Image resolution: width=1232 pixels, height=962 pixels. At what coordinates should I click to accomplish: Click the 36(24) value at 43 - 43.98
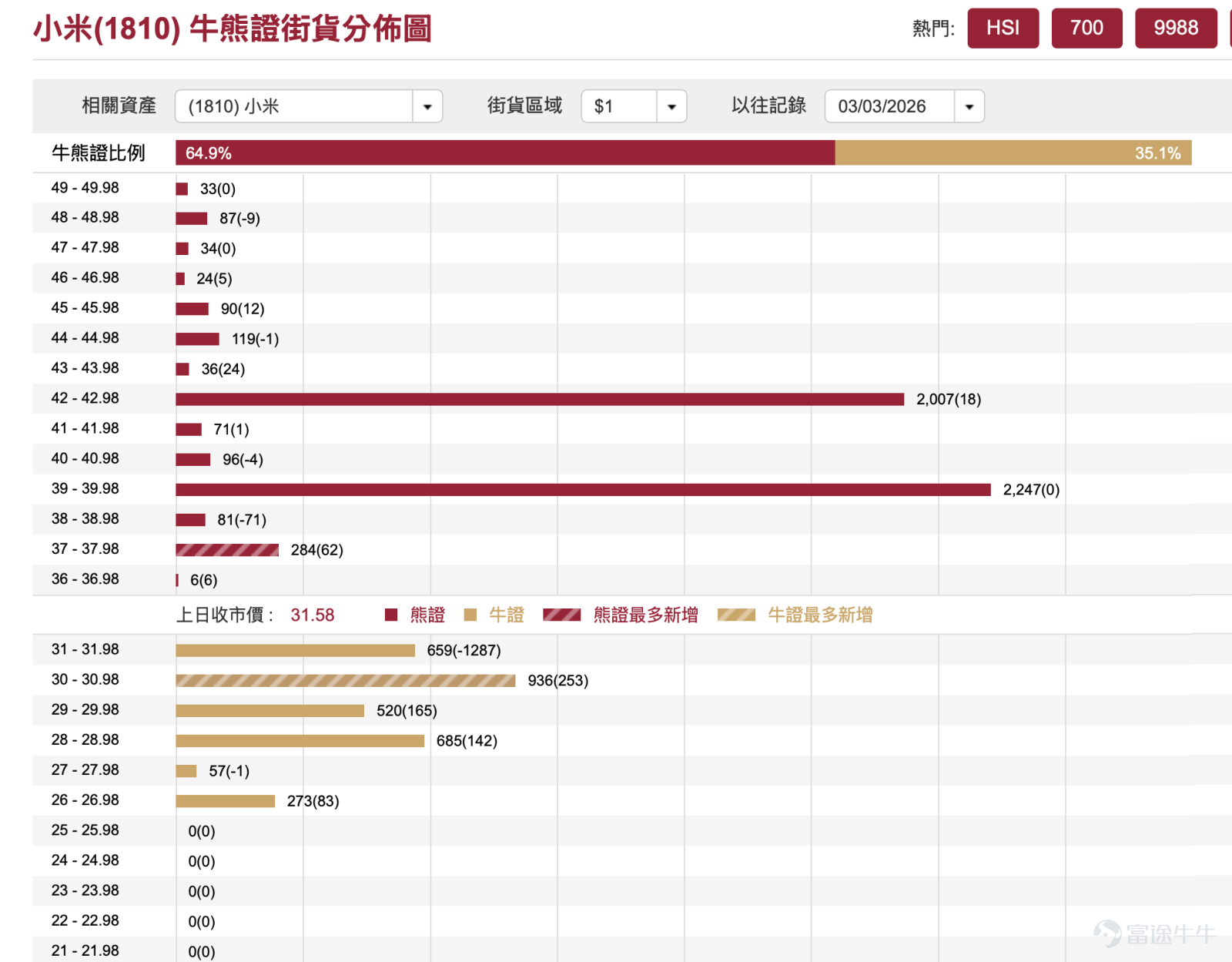[x=223, y=369]
